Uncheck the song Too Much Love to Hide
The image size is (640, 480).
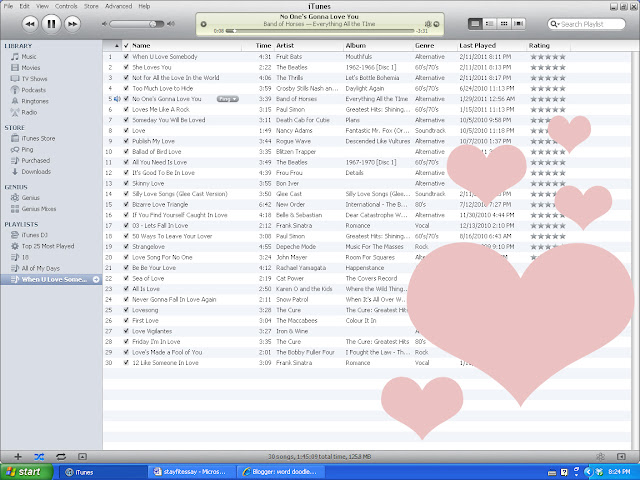click(x=126, y=89)
